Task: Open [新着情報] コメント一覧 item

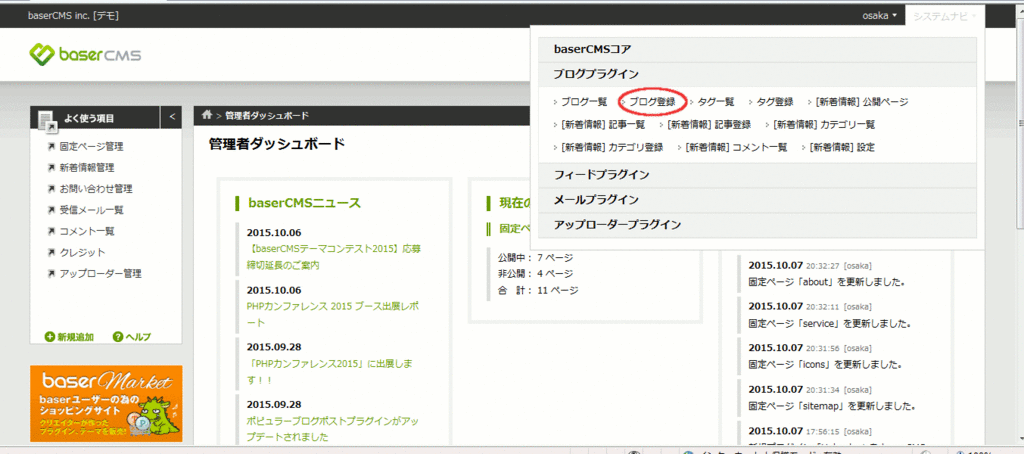Action: tap(736, 148)
